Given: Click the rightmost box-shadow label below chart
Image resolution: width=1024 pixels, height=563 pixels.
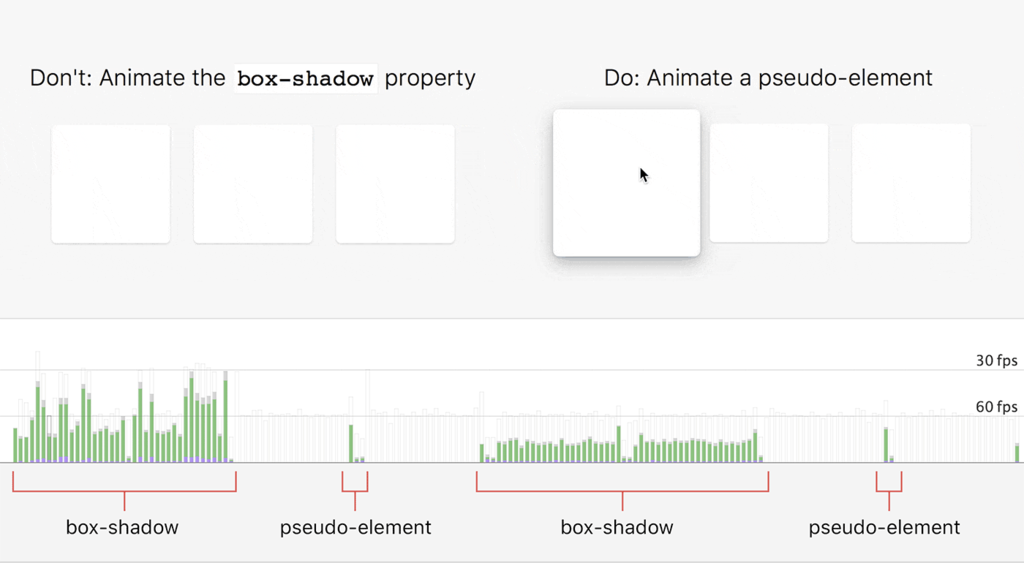Looking at the screenshot, I should pyautogui.click(x=617, y=527).
